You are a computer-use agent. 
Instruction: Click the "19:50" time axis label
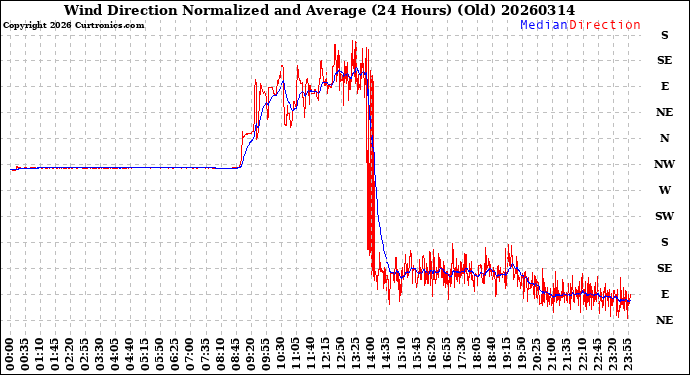click(x=521, y=355)
